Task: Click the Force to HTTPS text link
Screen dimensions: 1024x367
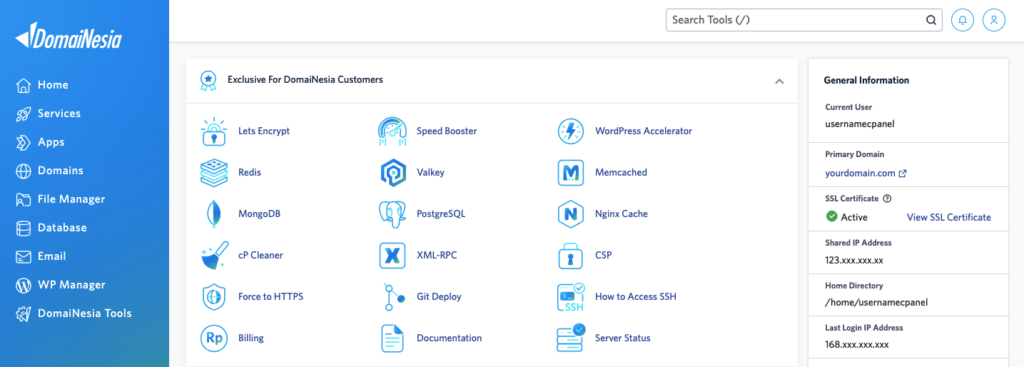Action: 271,296
